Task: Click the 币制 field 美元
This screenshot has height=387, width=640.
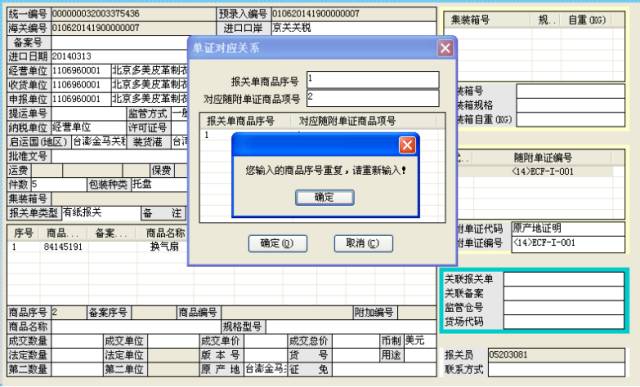Action: 420,341
